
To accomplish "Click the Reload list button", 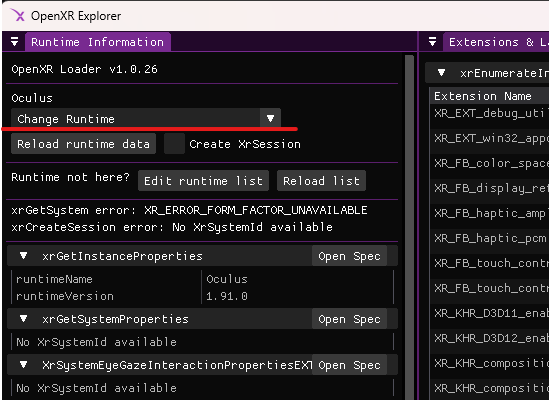I will click(321, 181).
